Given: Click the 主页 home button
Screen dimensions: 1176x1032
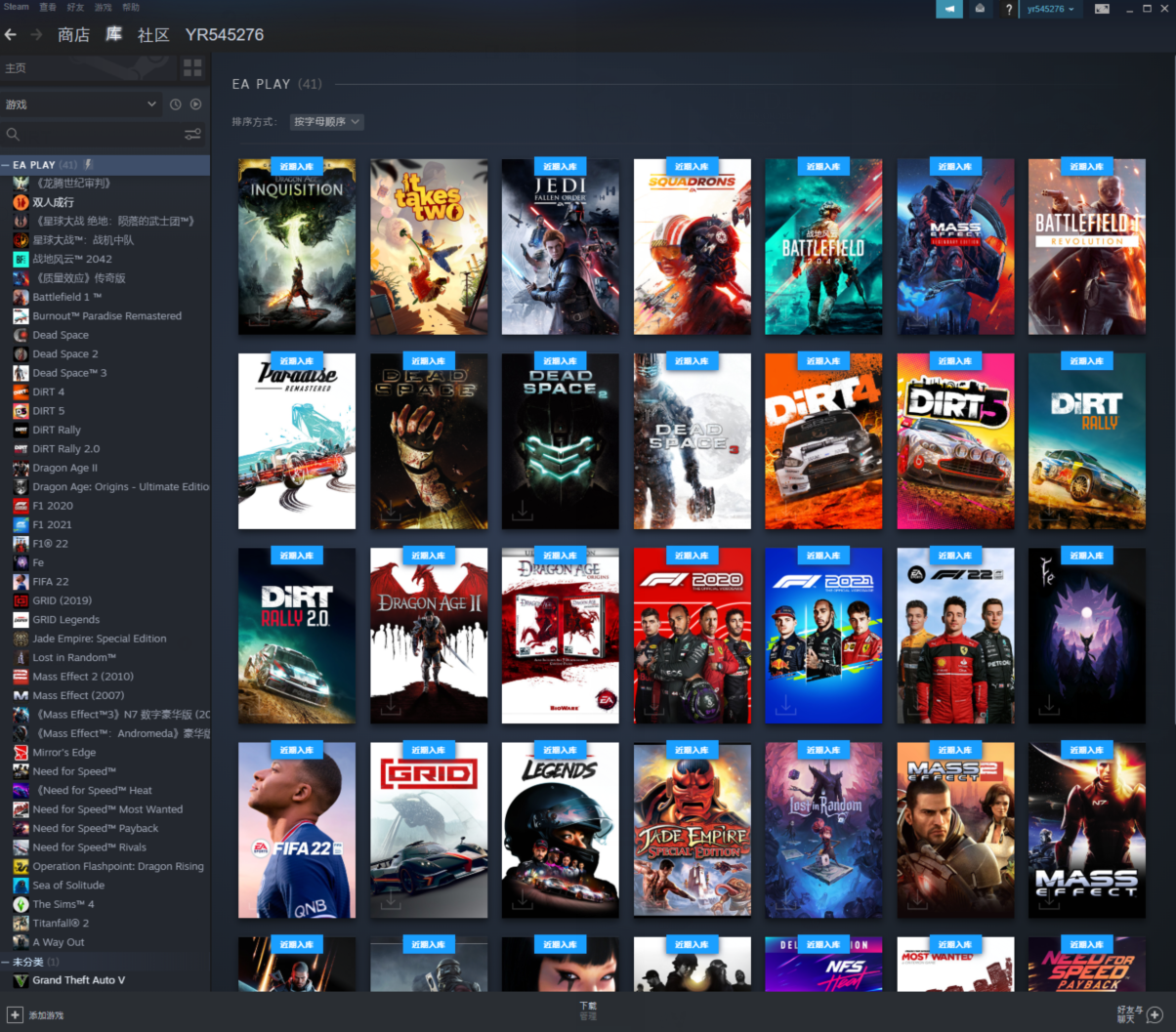Looking at the screenshot, I should pos(88,67).
